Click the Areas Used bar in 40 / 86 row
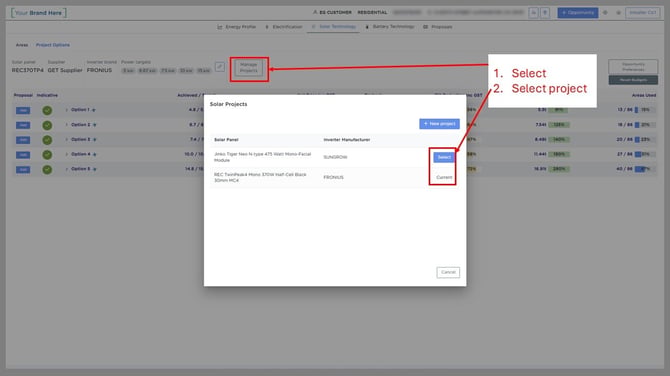Screen dimensions: 670x376 click(645, 169)
